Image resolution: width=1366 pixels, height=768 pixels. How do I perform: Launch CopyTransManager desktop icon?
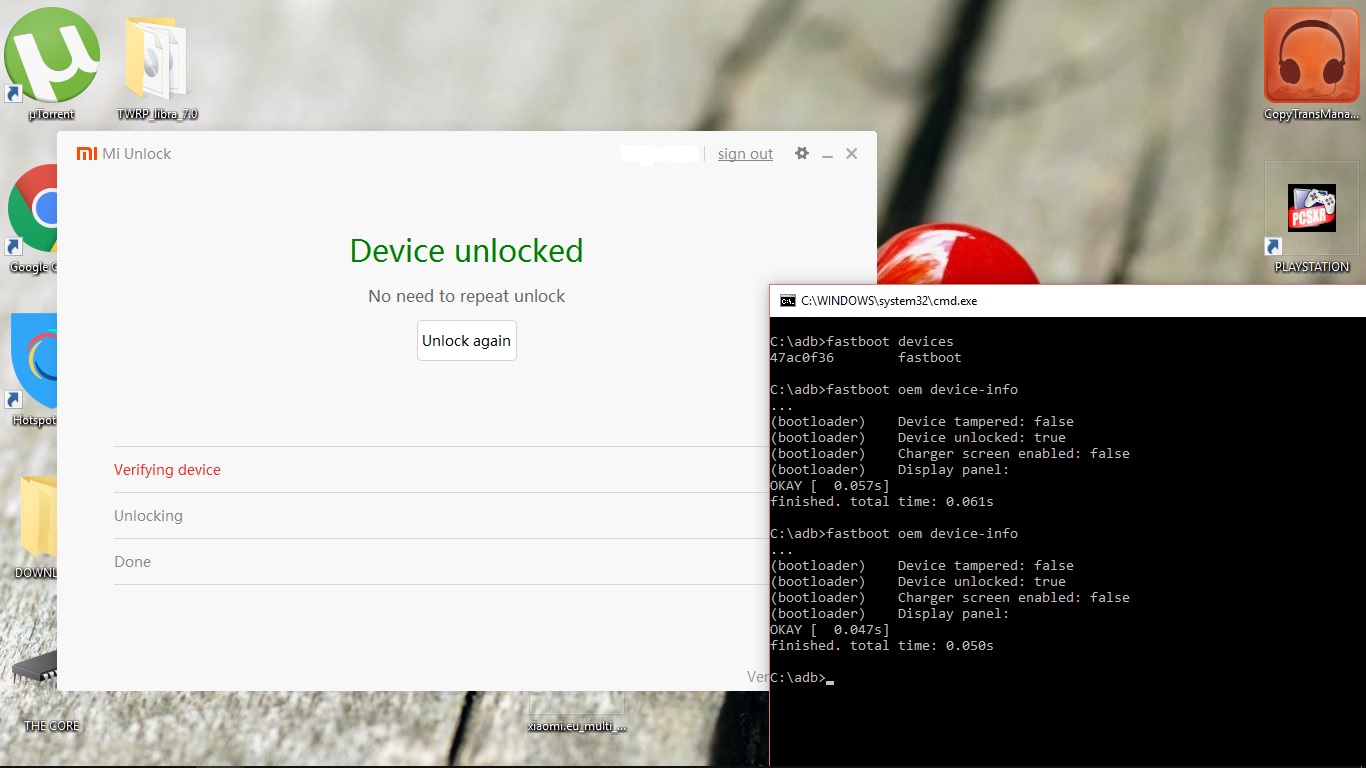(x=1311, y=63)
